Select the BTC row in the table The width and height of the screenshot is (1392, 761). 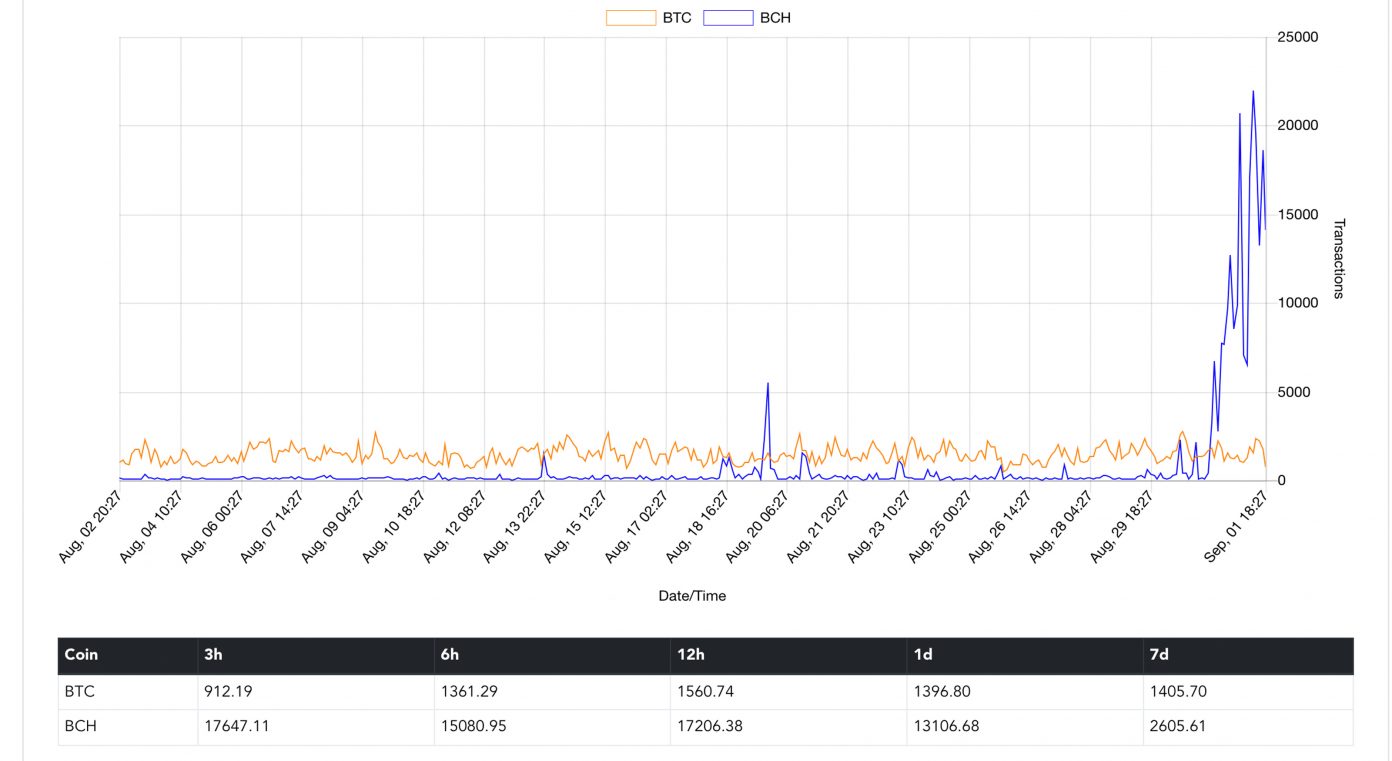[x=75, y=691]
